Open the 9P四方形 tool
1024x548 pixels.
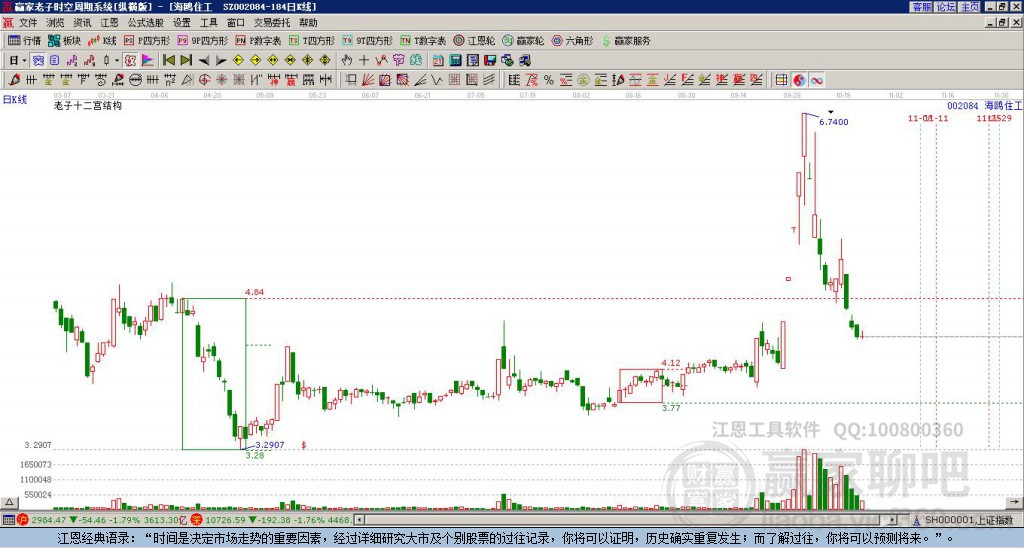coord(203,40)
